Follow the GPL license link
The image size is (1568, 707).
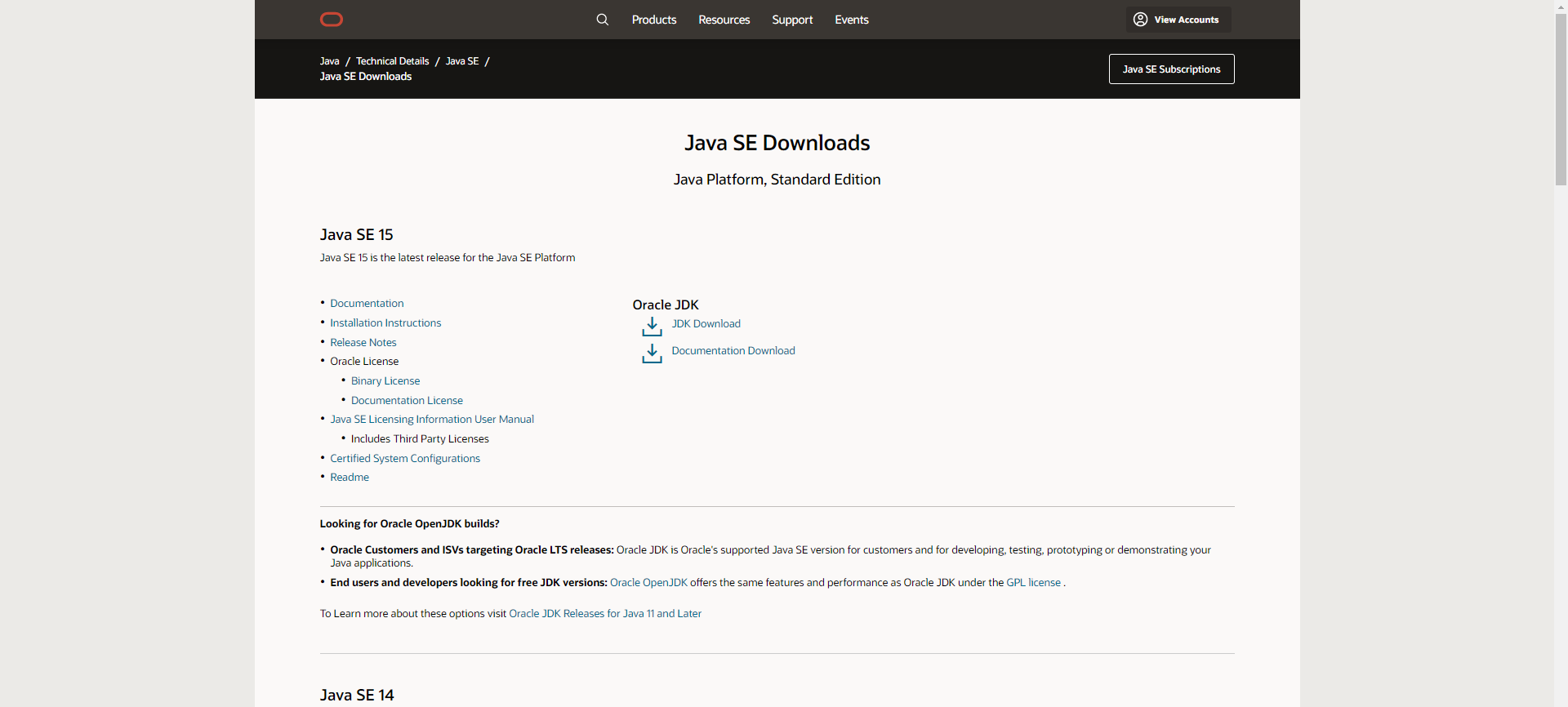click(x=1033, y=583)
